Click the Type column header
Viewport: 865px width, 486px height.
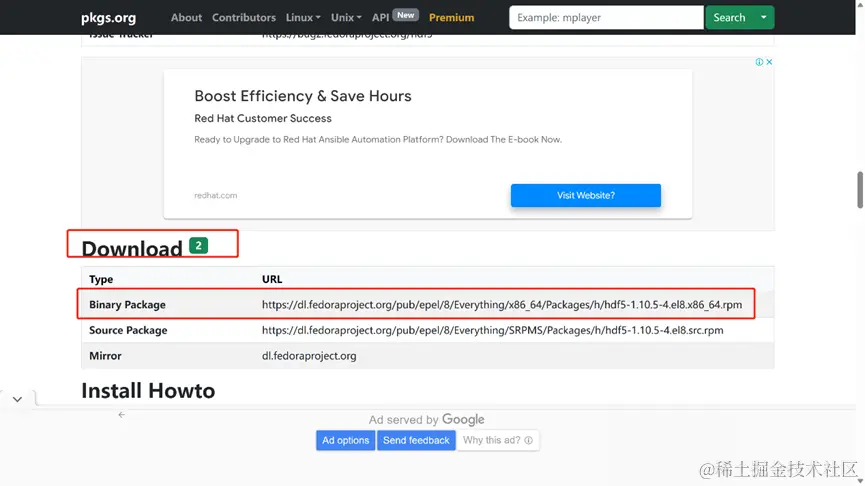click(101, 279)
